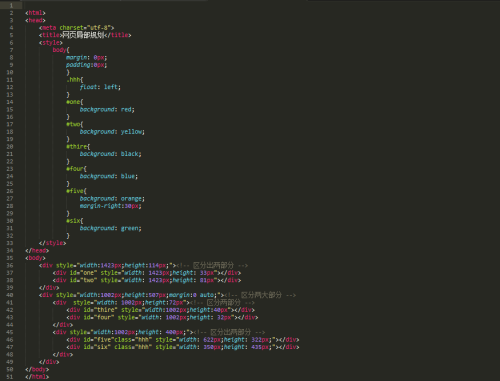Click the opening <html> tag on line 2
The image size is (500, 381).
coord(35,13)
